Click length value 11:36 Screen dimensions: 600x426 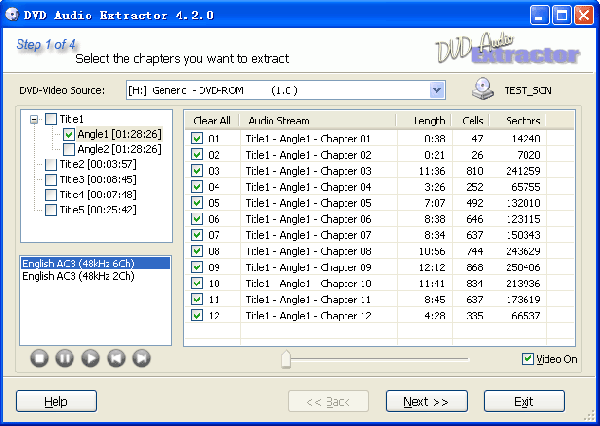pos(432,171)
